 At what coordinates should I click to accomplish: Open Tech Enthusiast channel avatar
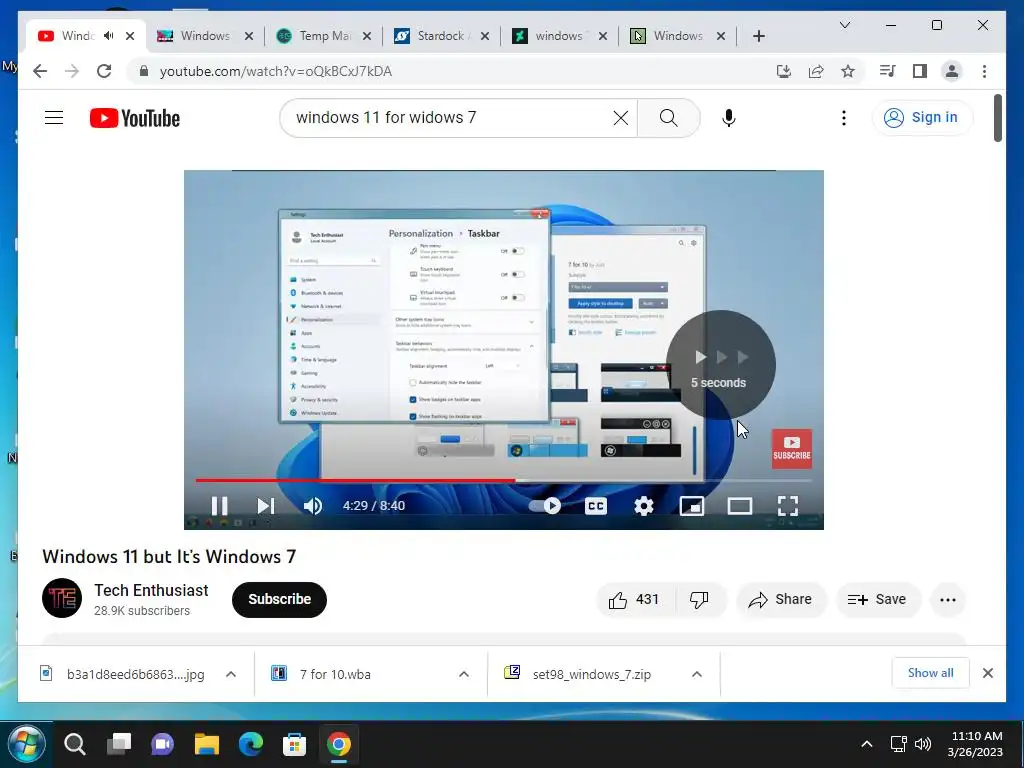(62, 598)
